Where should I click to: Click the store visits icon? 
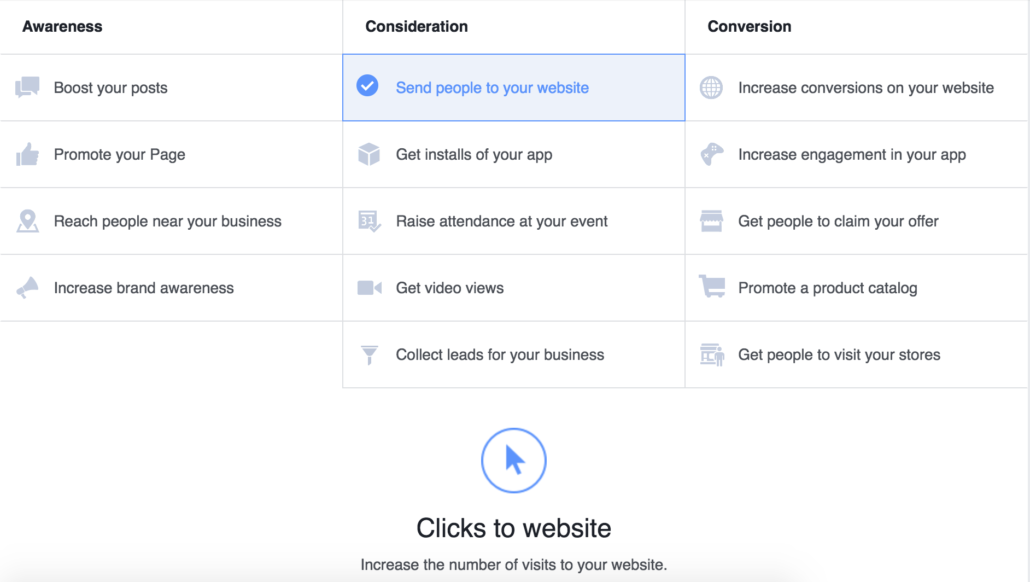click(x=712, y=355)
